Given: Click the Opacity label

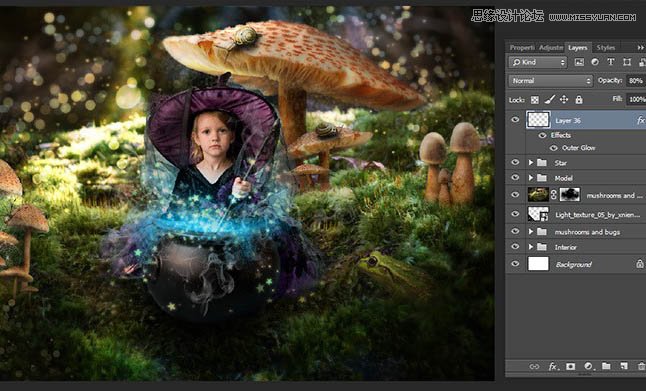Looking at the screenshot, I should point(610,80).
